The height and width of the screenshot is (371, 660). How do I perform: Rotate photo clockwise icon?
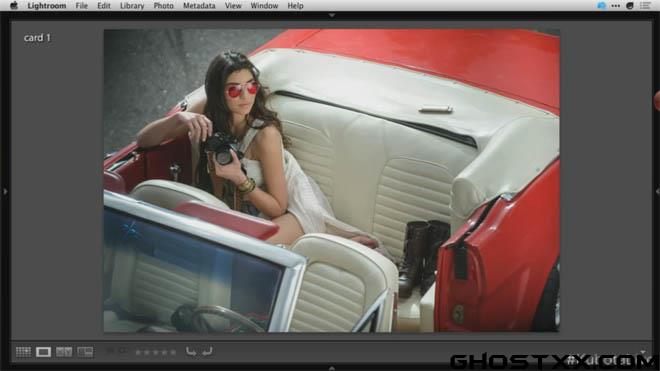click(x=207, y=351)
